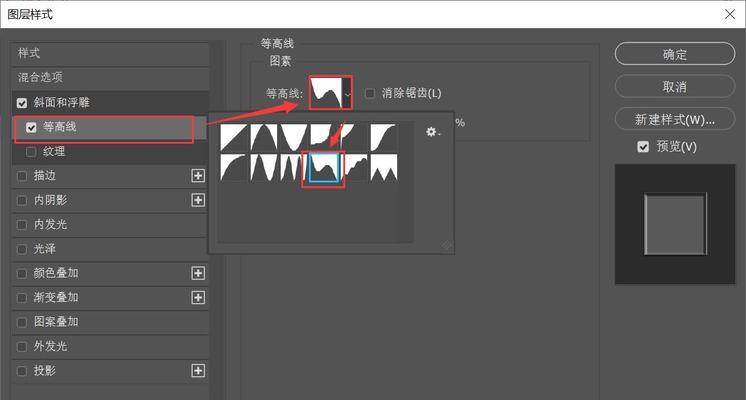Image resolution: width=746 pixels, height=400 pixels.
Task: Close the 图层样式 dialog
Action: [730, 14]
